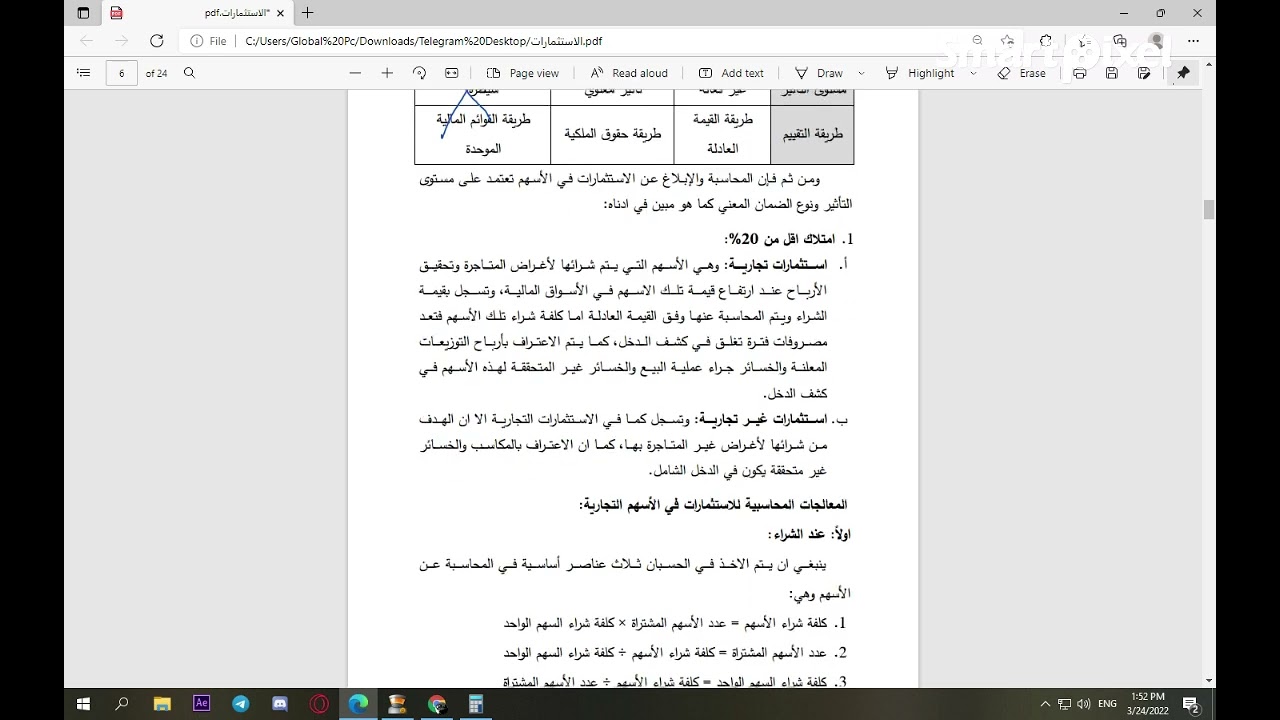Zoom out with the minus button
Image resolution: width=1280 pixels, height=720 pixels.
[x=355, y=73]
